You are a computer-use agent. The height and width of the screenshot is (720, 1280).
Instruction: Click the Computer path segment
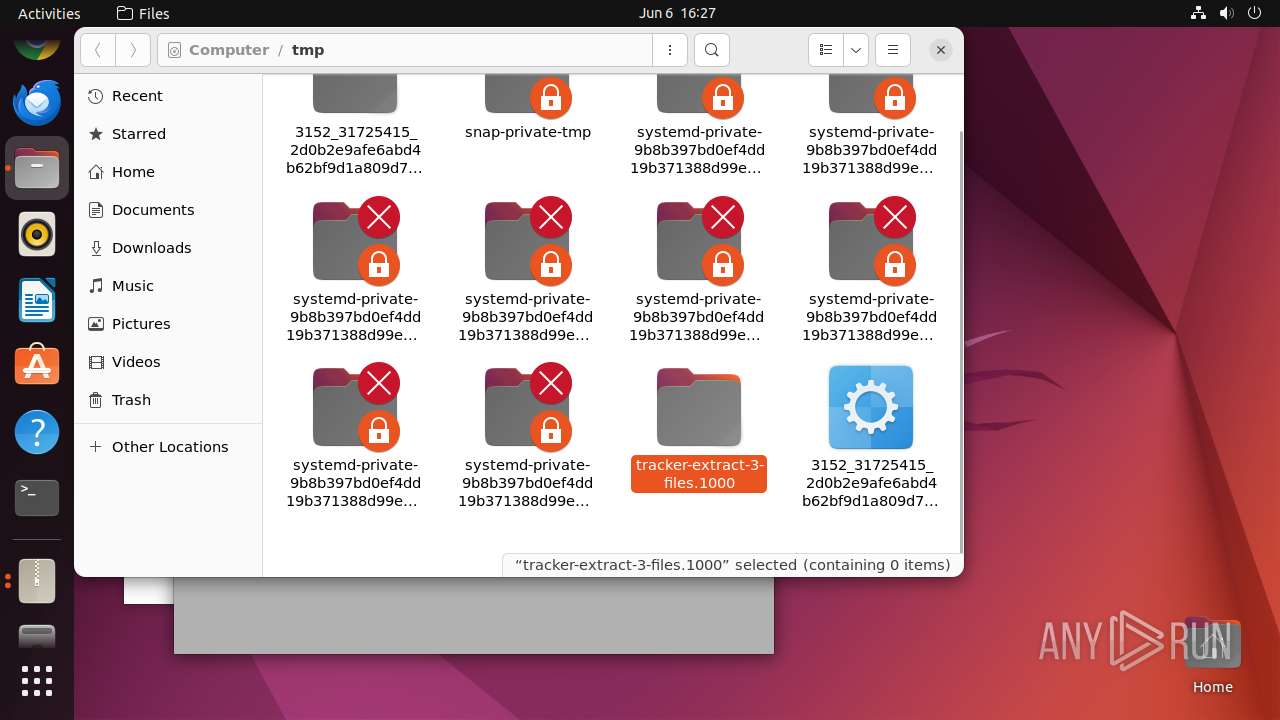tap(229, 50)
